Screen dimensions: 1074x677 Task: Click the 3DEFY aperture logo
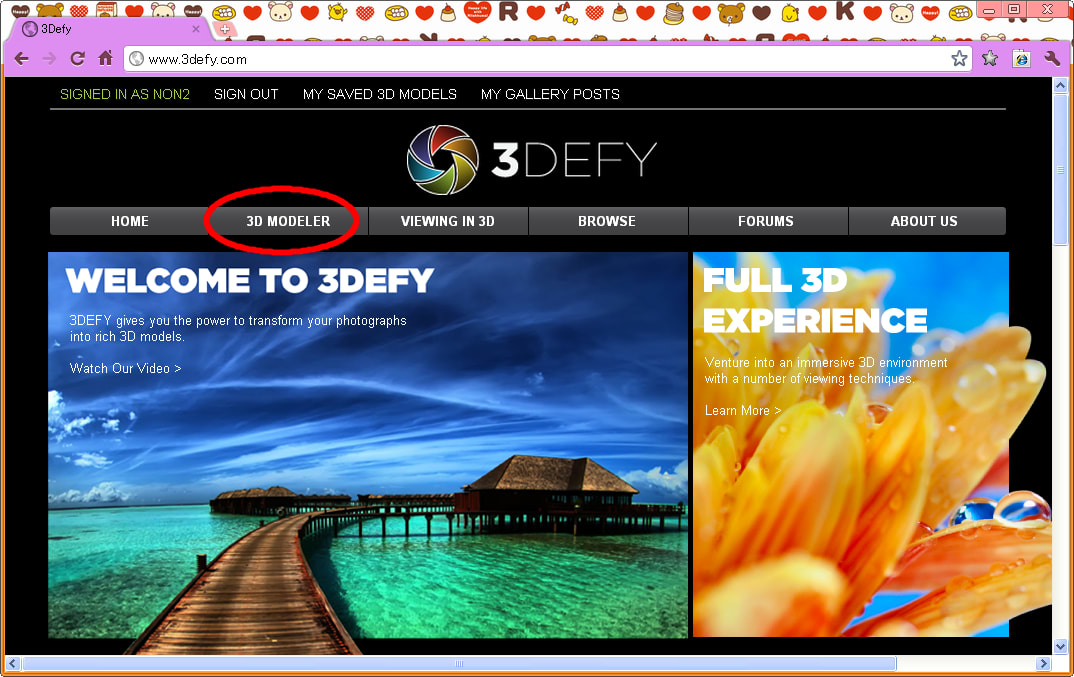(445, 159)
